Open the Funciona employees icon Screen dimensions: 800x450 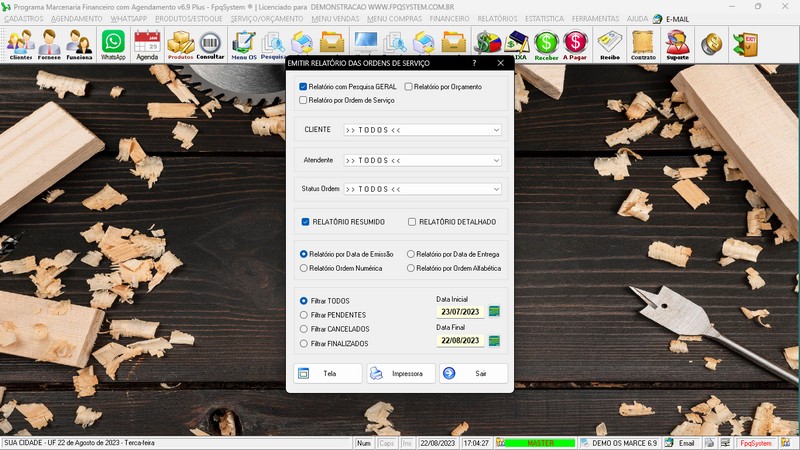coord(79,45)
